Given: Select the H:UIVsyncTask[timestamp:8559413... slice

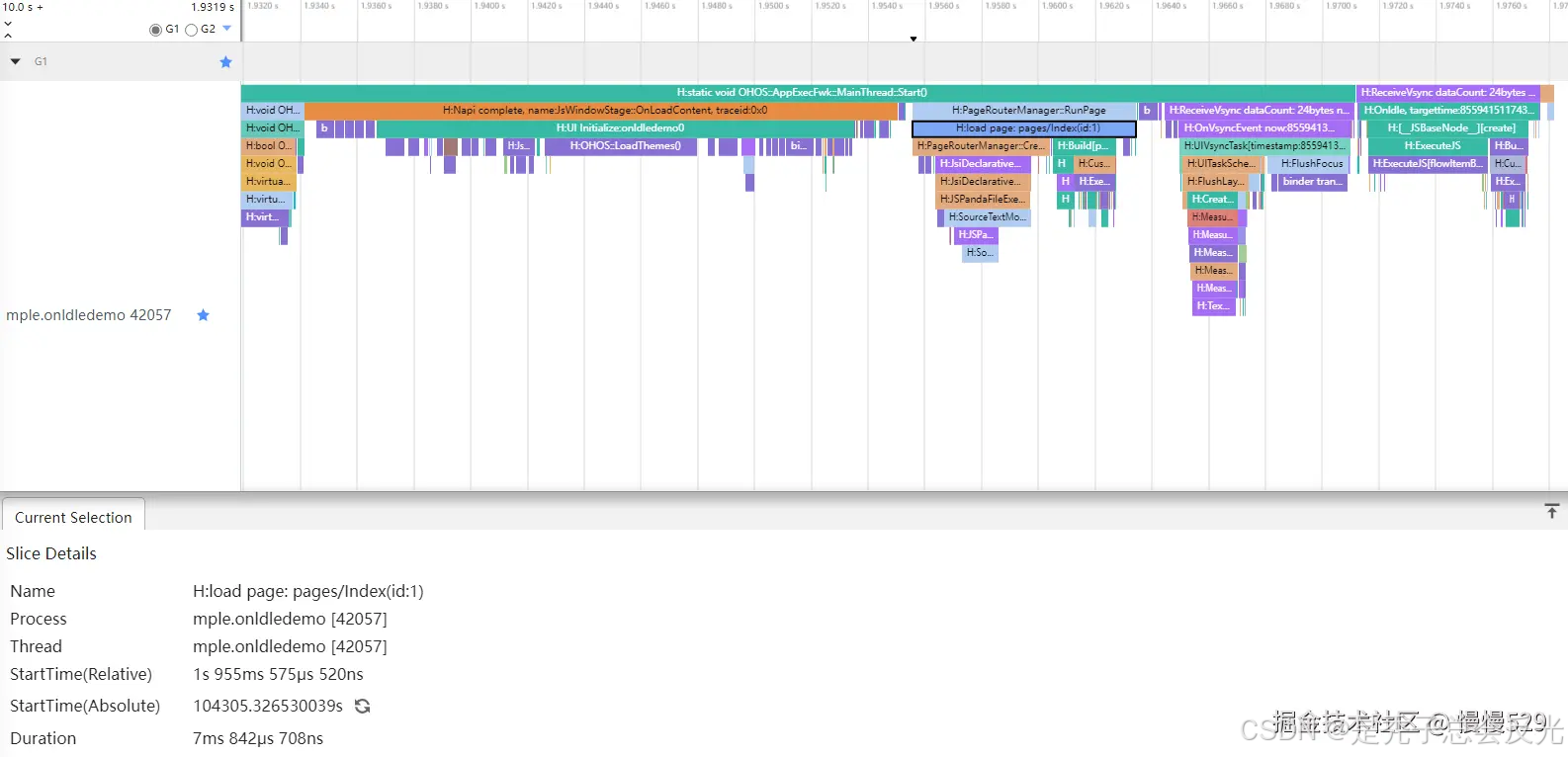Looking at the screenshot, I should click(x=1265, y=146).
